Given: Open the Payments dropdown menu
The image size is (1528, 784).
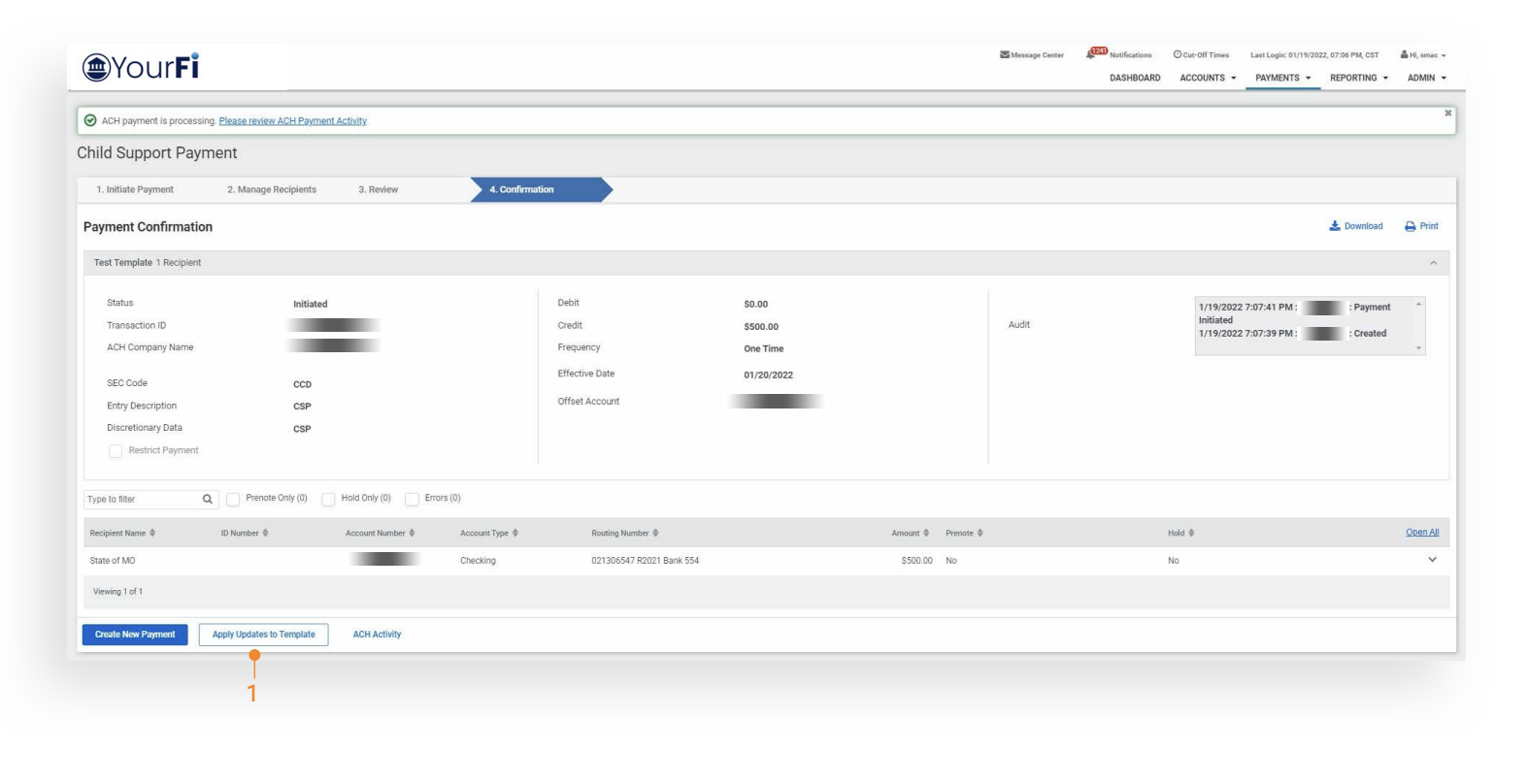Looking at the screenshot, I should [x=1281, y=78].
